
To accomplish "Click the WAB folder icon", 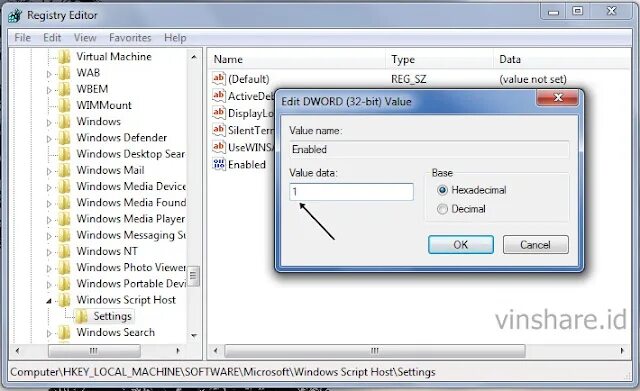I will (x=64, y=73).
